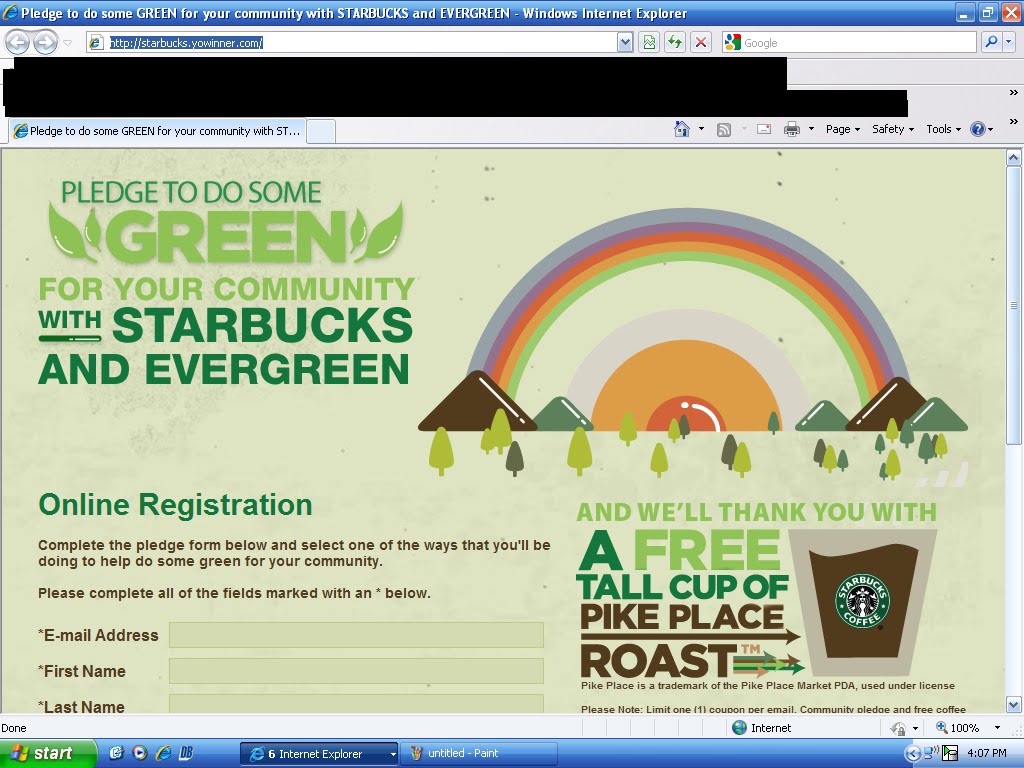This screenshot has height=768, width=1024.
Task: Click the browser Back arrow button
Action: coord(18,42)
